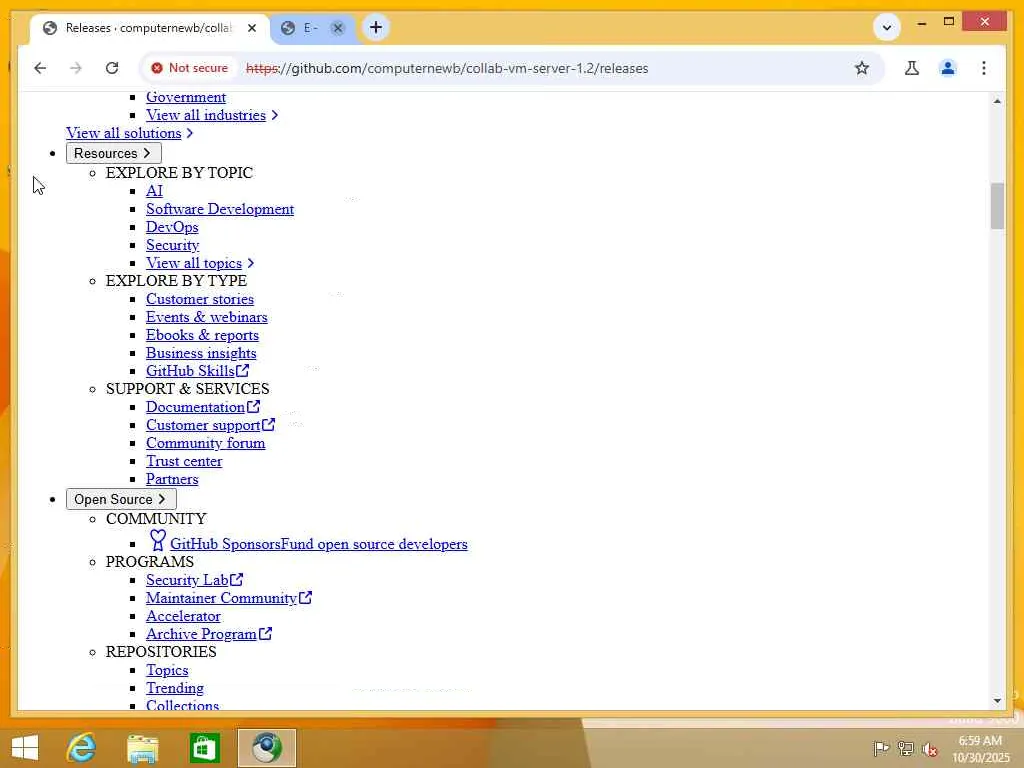Open File Explorer from taskbar
1024x768 pixels.
tap(142, 748)
